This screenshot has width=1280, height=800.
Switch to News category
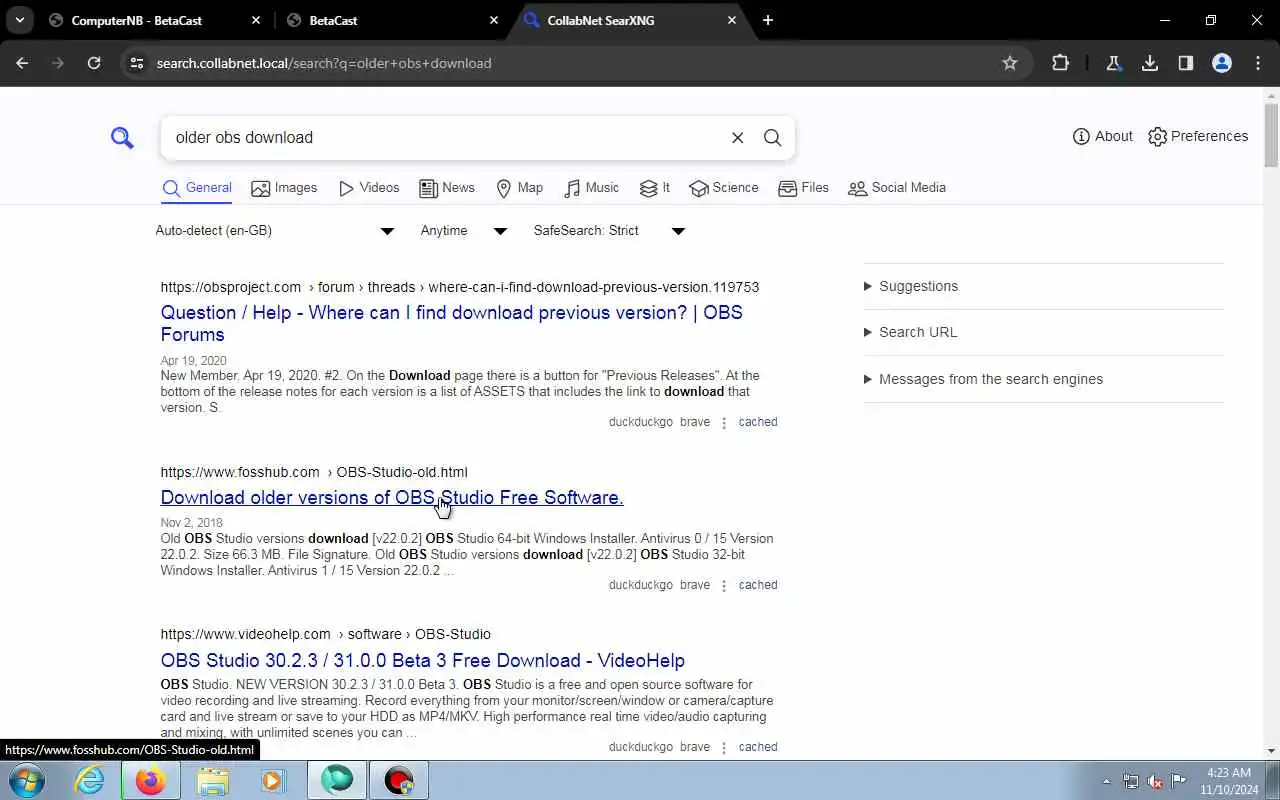pos(447,188)
